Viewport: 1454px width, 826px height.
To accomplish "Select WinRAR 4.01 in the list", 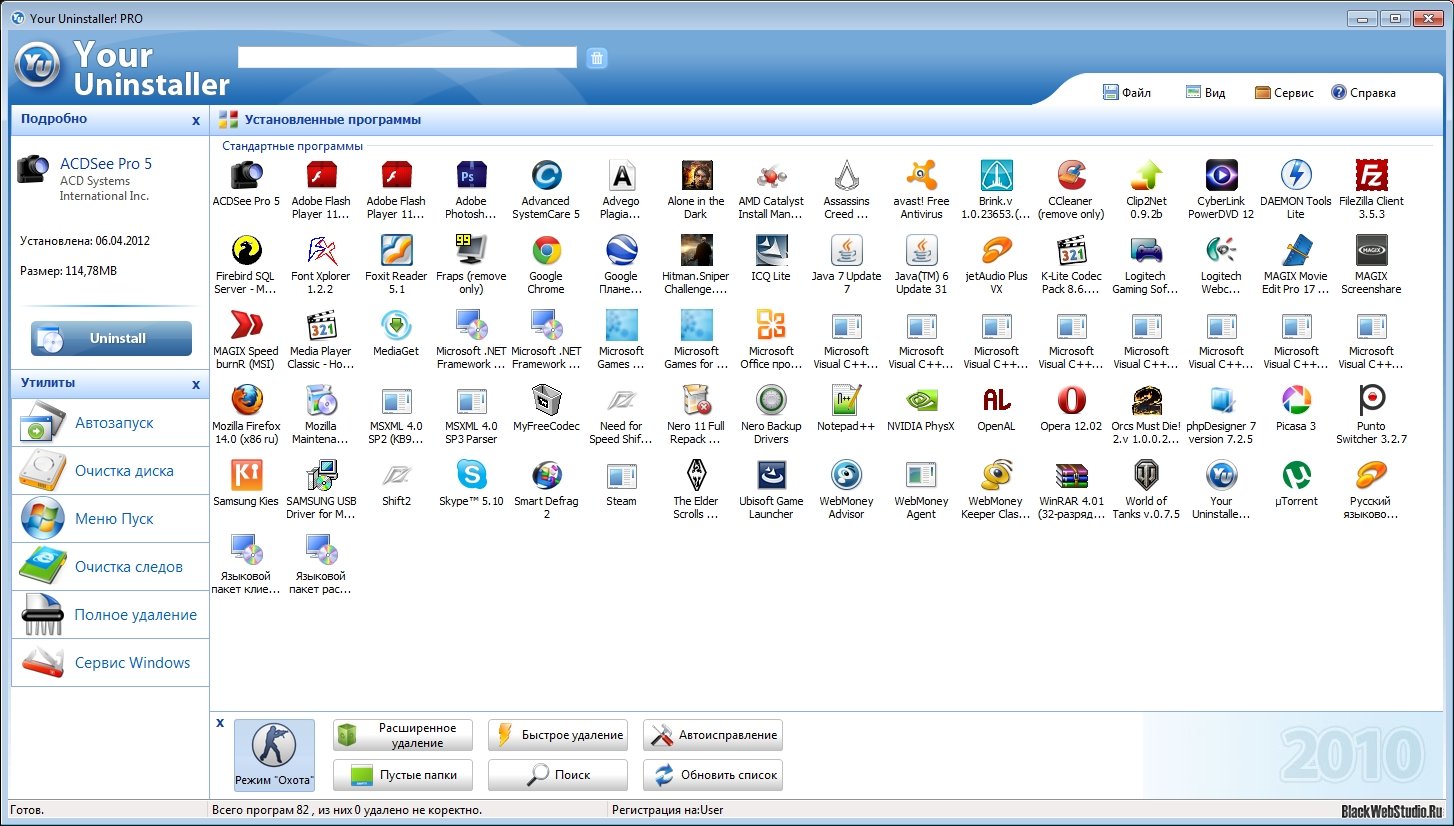I will click(1071, 475).
